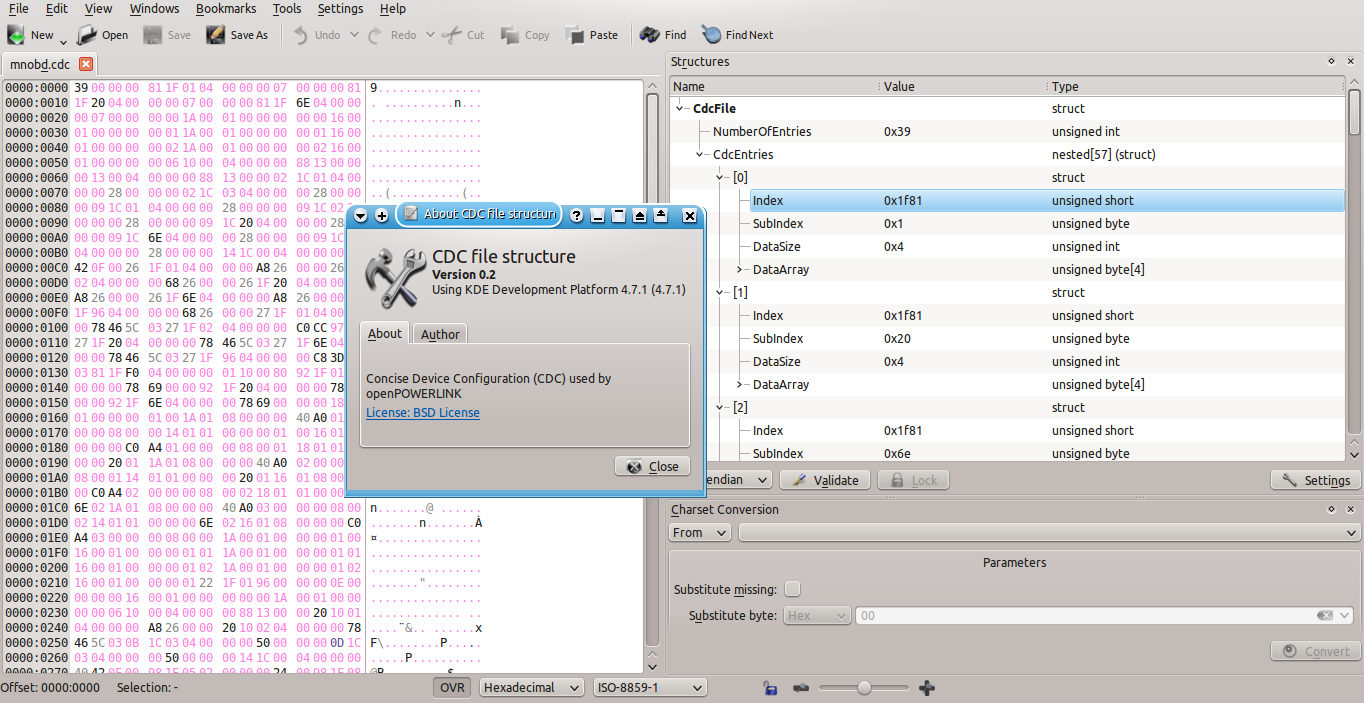Click the Copy toolbar icon

pyautogui.click(x=510, y=35)
